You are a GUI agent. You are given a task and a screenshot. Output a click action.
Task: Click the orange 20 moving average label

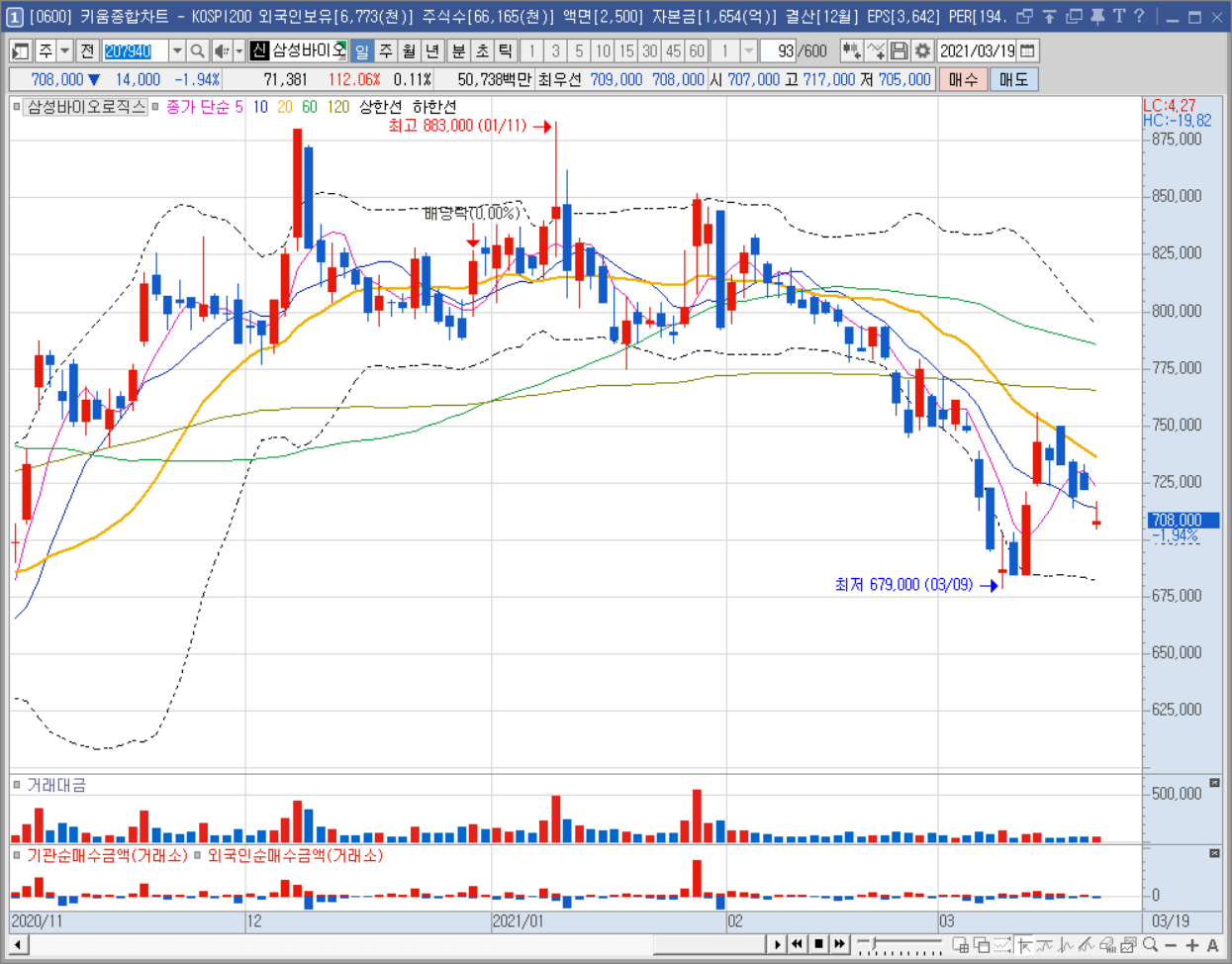point(285,106)
